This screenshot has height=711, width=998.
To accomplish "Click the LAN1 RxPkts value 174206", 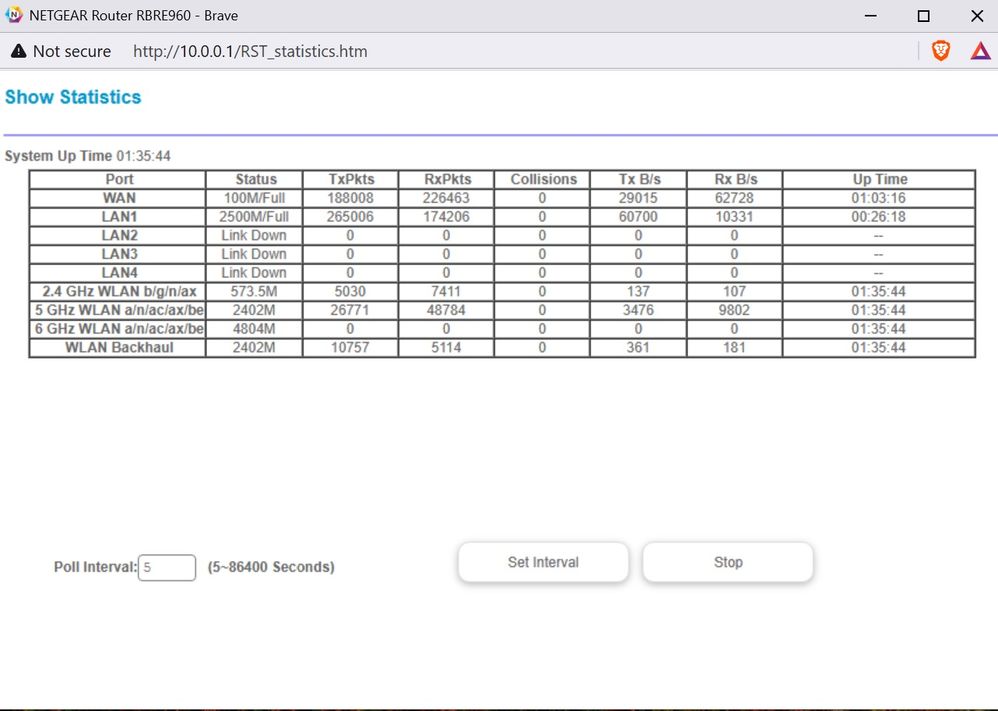I will [446, 216].
